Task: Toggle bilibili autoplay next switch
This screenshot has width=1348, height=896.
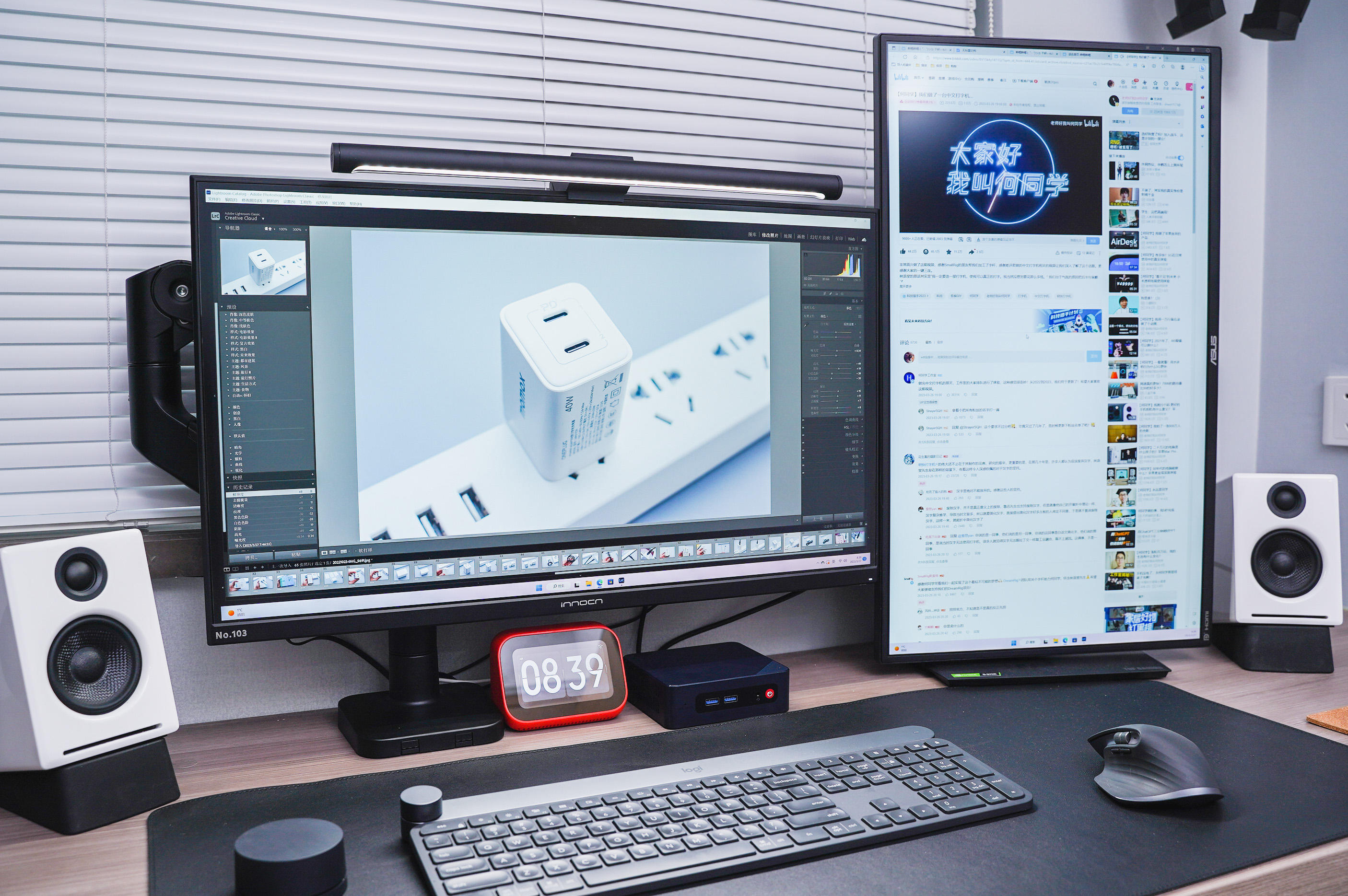Action: (x=1181, y=158)
